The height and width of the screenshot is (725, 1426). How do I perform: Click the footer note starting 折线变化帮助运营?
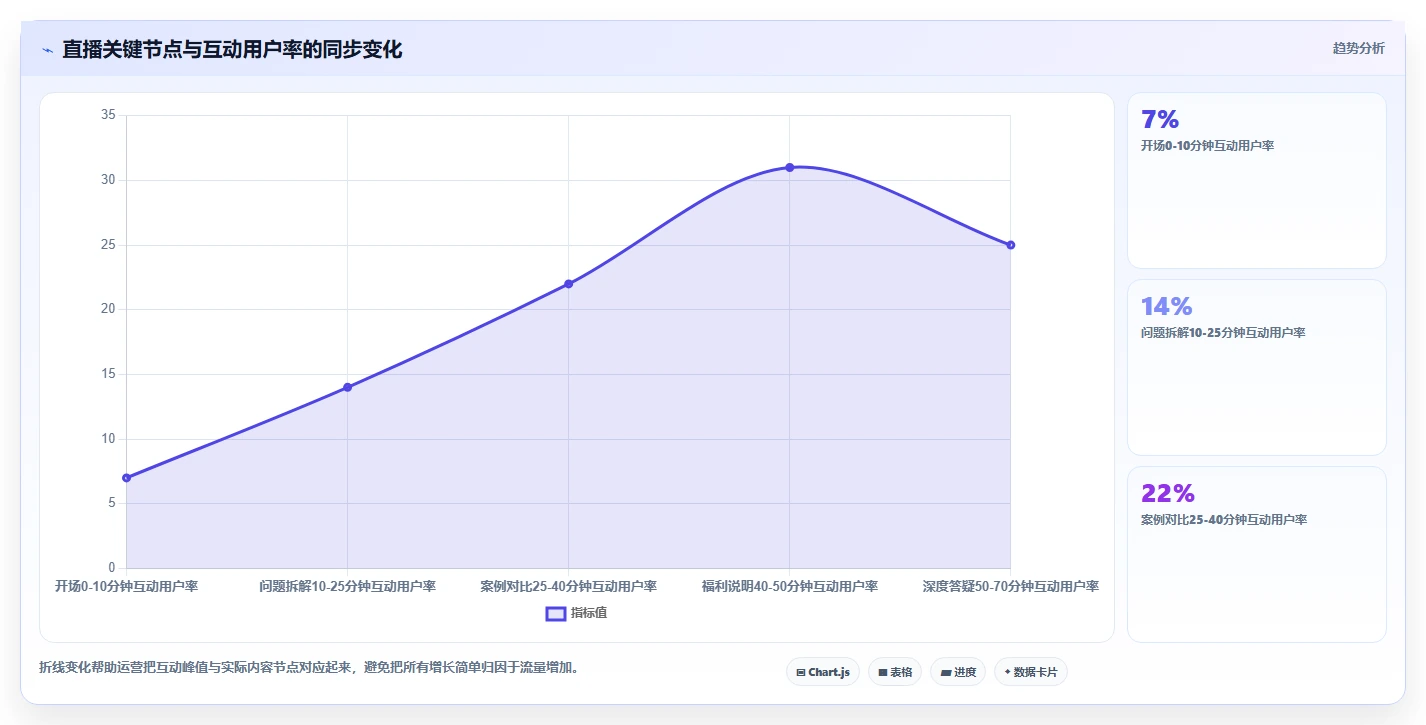pyautogui.click(x=309, y=667)
